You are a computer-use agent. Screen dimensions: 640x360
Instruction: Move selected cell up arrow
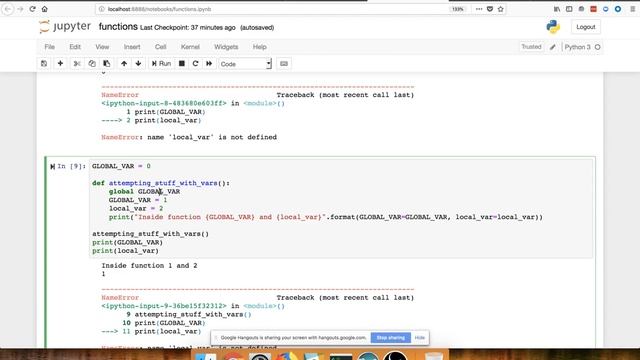pos(124,64)
